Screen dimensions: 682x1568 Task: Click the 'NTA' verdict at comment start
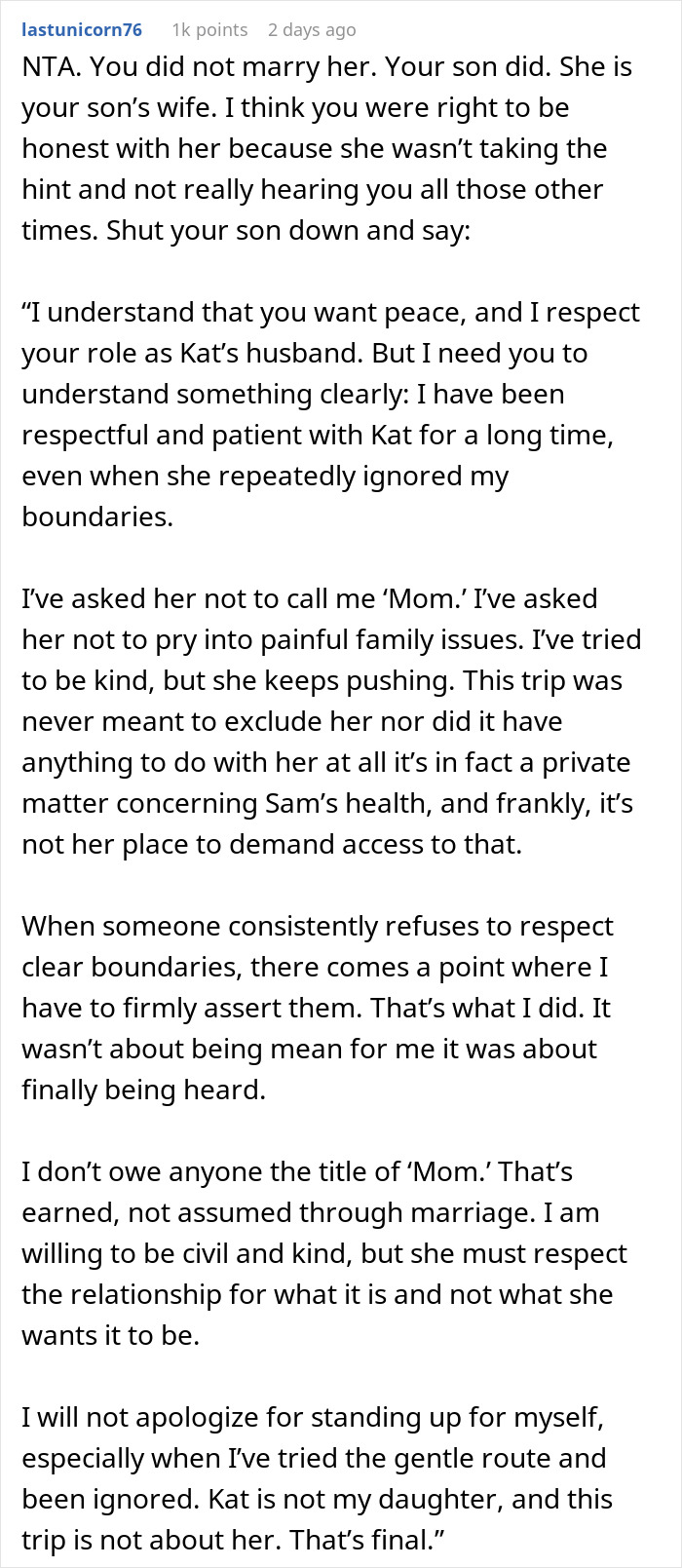coord(48,67)
